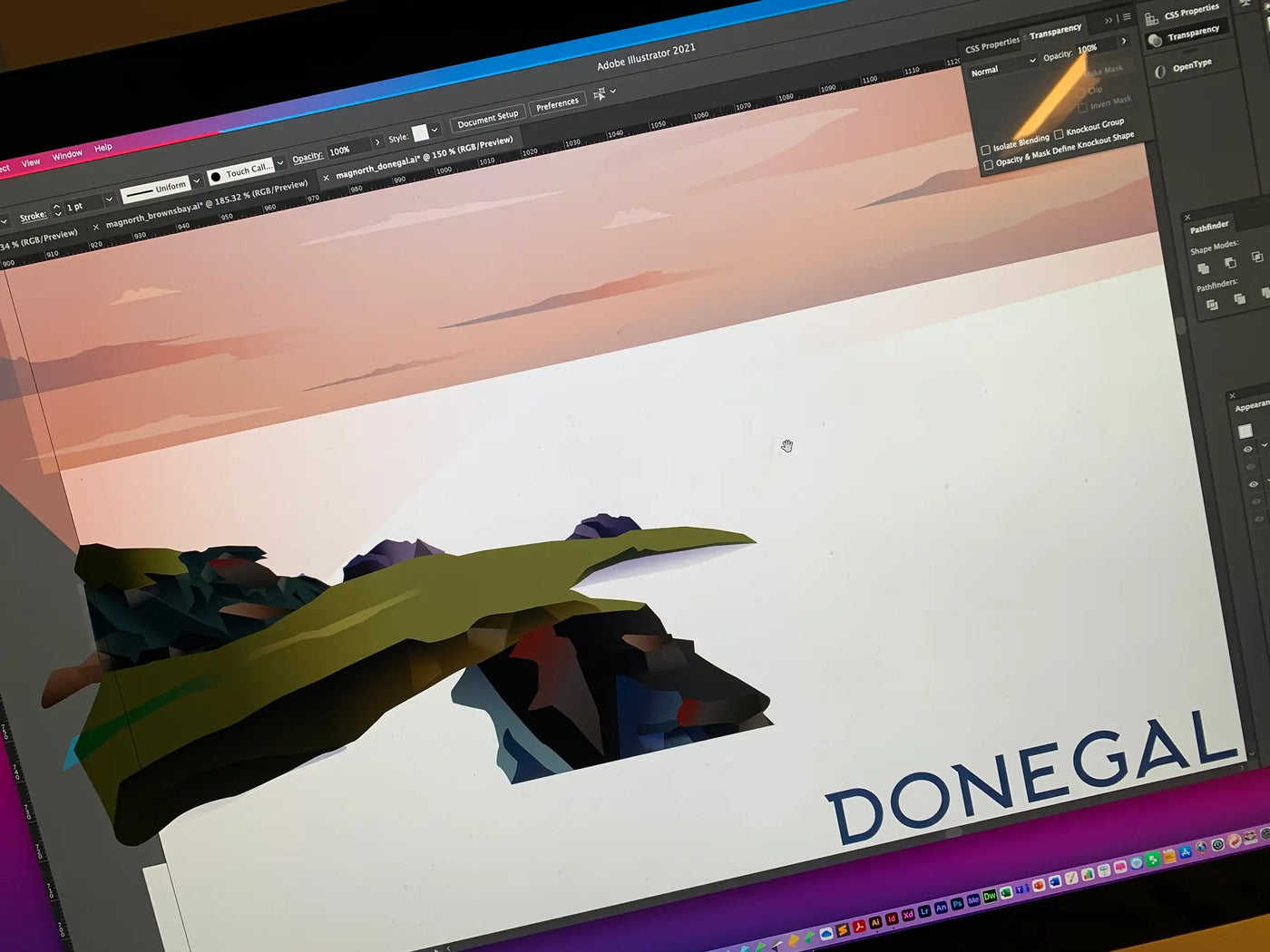
Task: Open the Help menu
Action: 103,147
